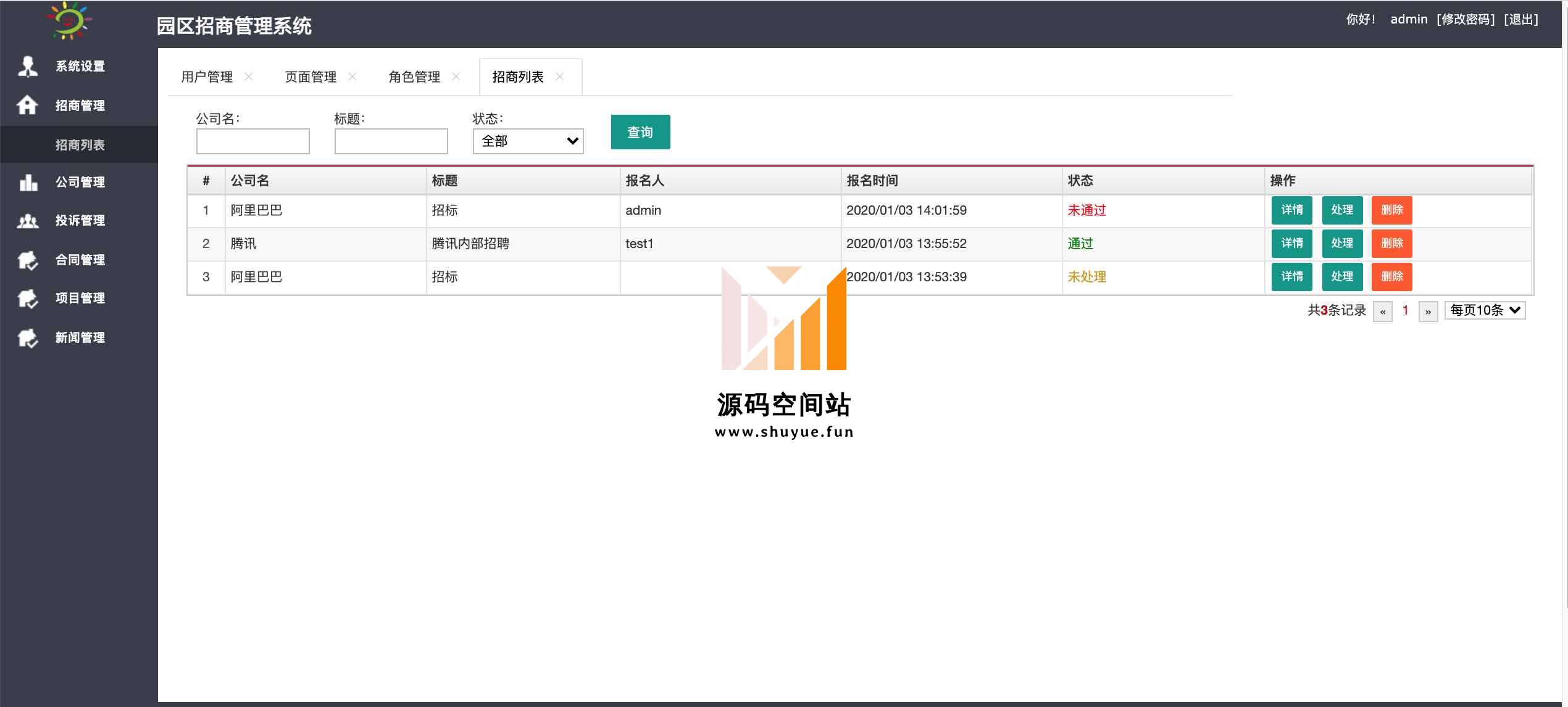
Task: Switch to the 页面管理 tab
Action: point(311,77)
